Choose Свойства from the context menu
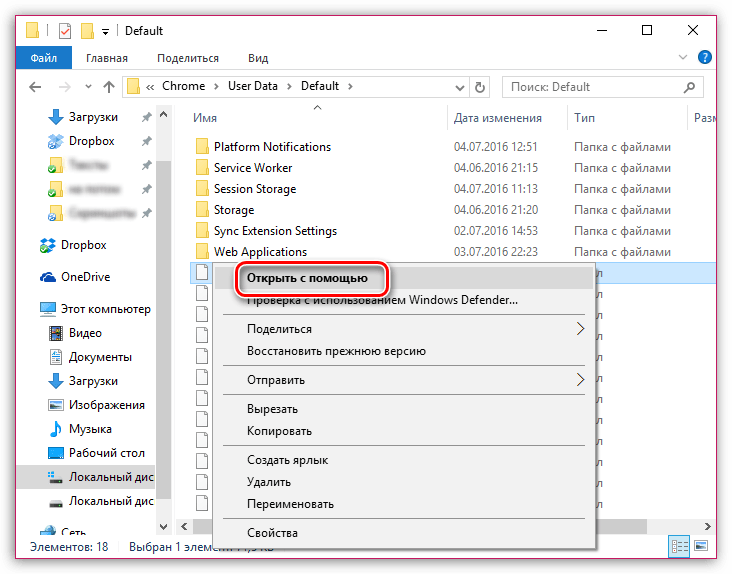This screenshot has width=732, height=574. pos(272,533)
